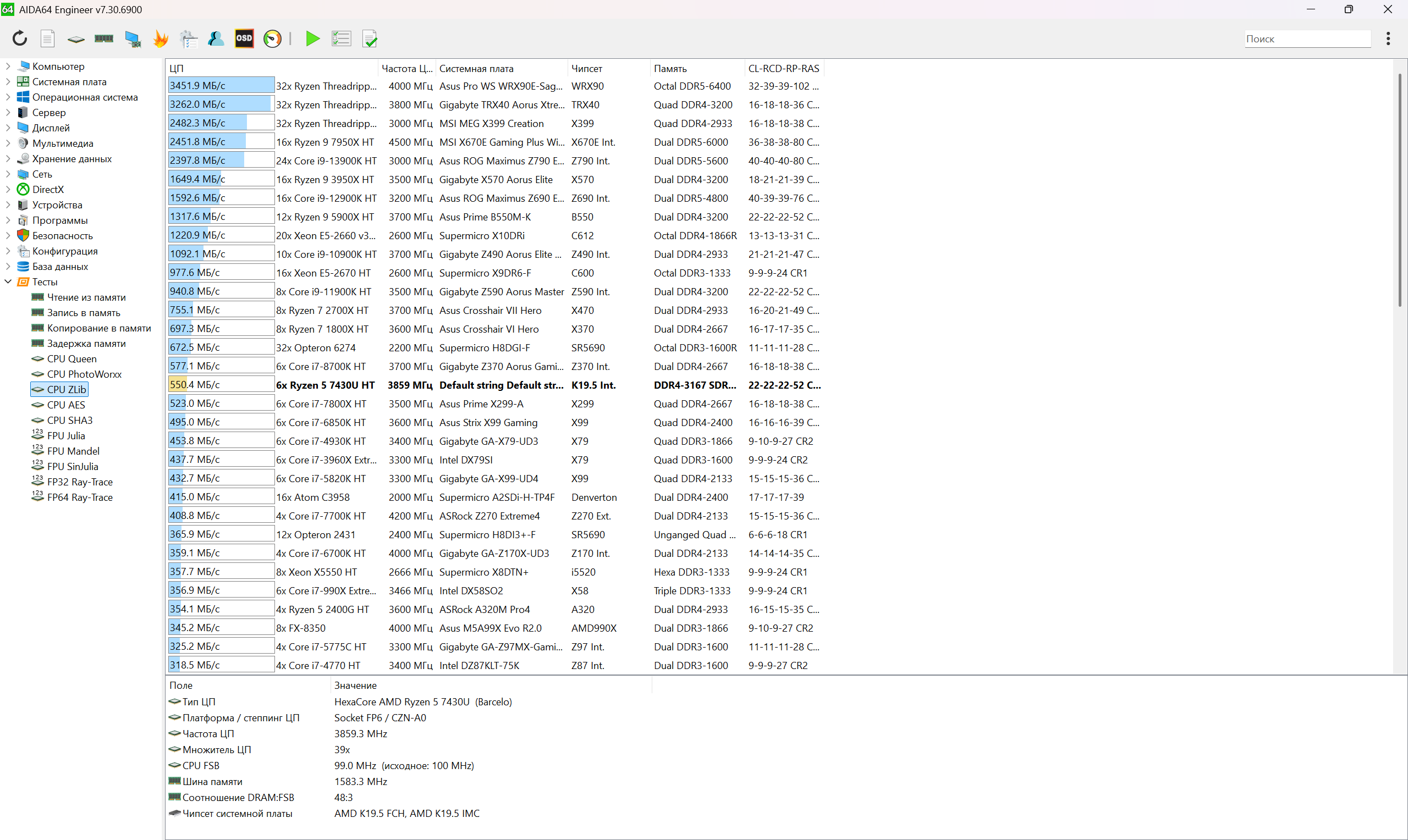Expand the Мультимедиа tree node
This screenshot has height=840, width=1408.
[x=8, y=143]
